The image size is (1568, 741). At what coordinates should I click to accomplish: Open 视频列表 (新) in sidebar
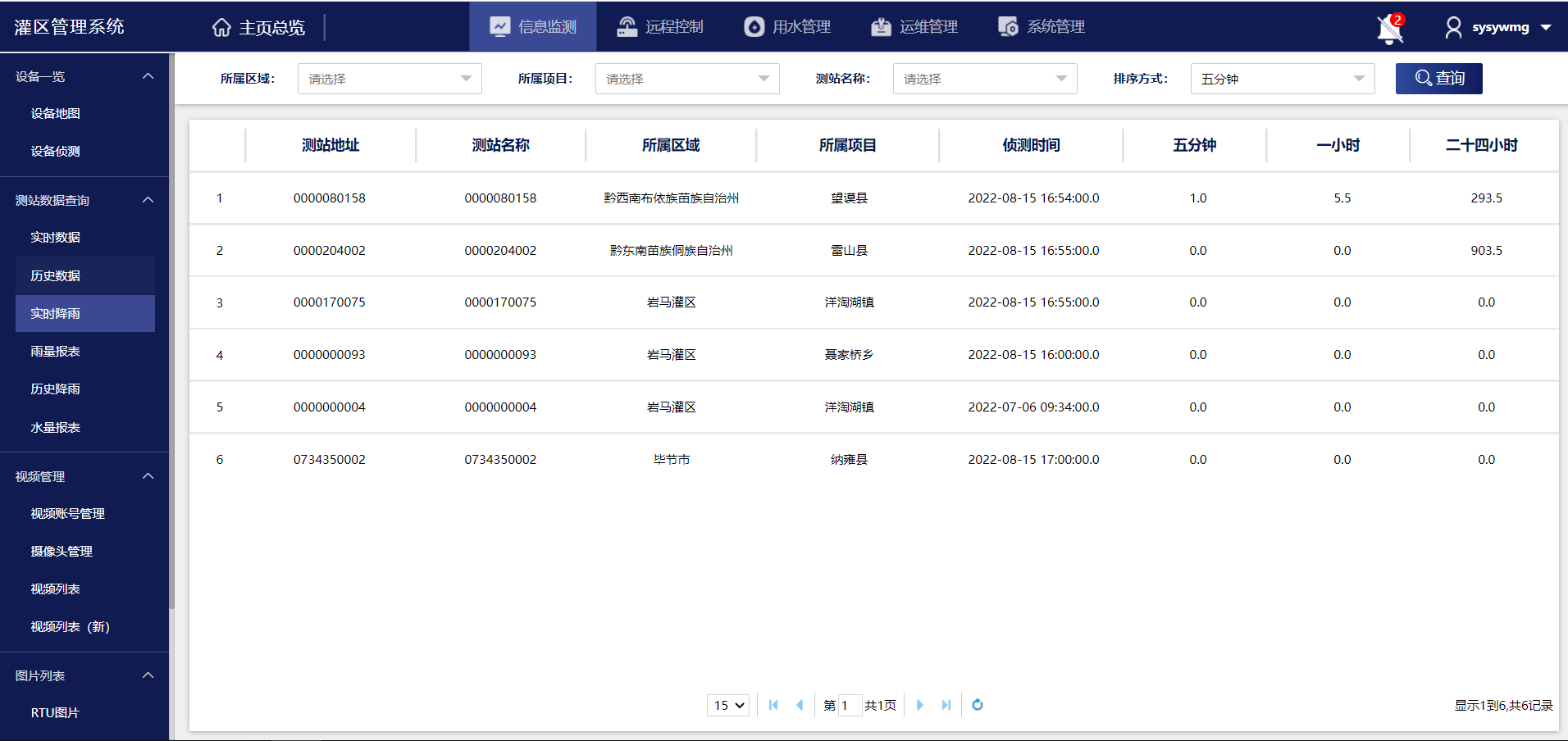tap(70, 626)
